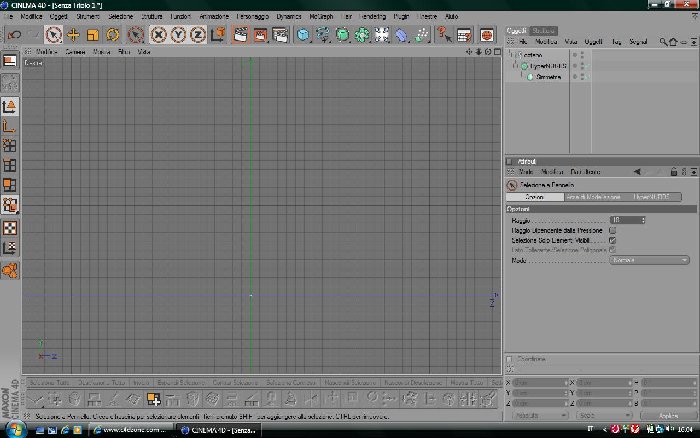Screen dimensions: 700x438
Task: Render the active view clapperboard
Action: coord(240,34)
